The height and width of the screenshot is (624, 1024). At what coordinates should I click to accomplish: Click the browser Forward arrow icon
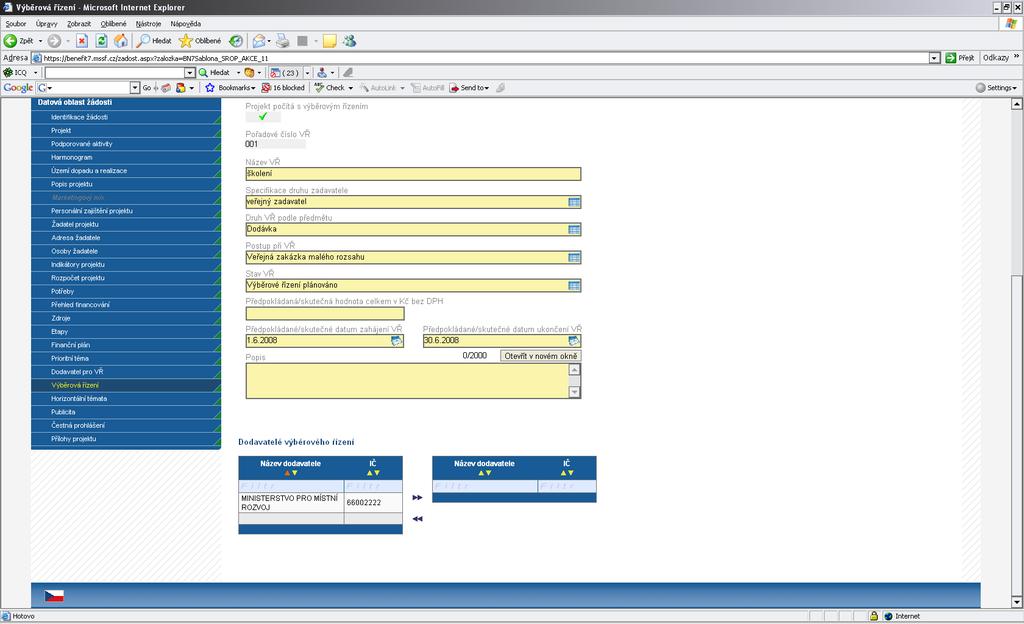tap(54, 41)
